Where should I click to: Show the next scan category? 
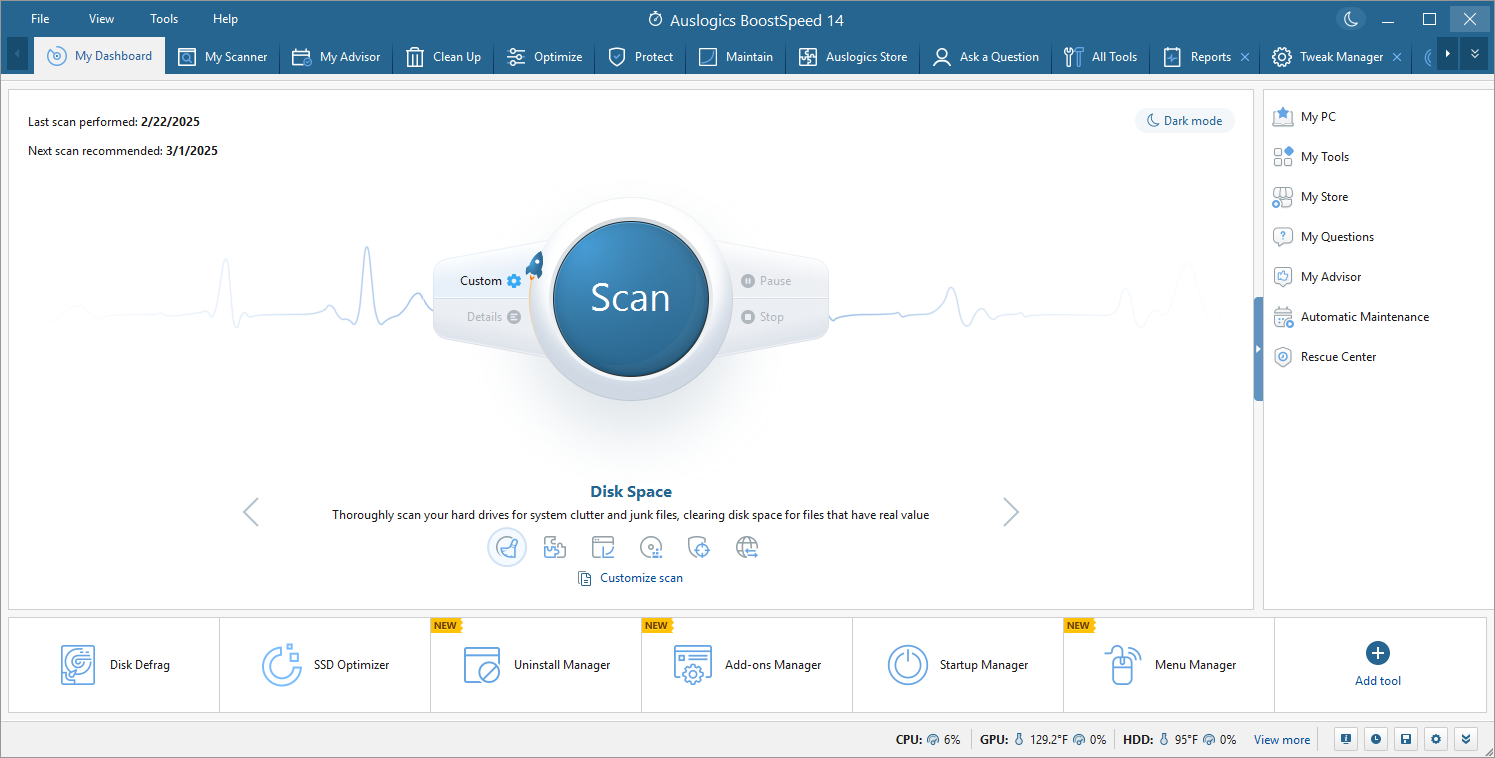(x=1011, y=512)
